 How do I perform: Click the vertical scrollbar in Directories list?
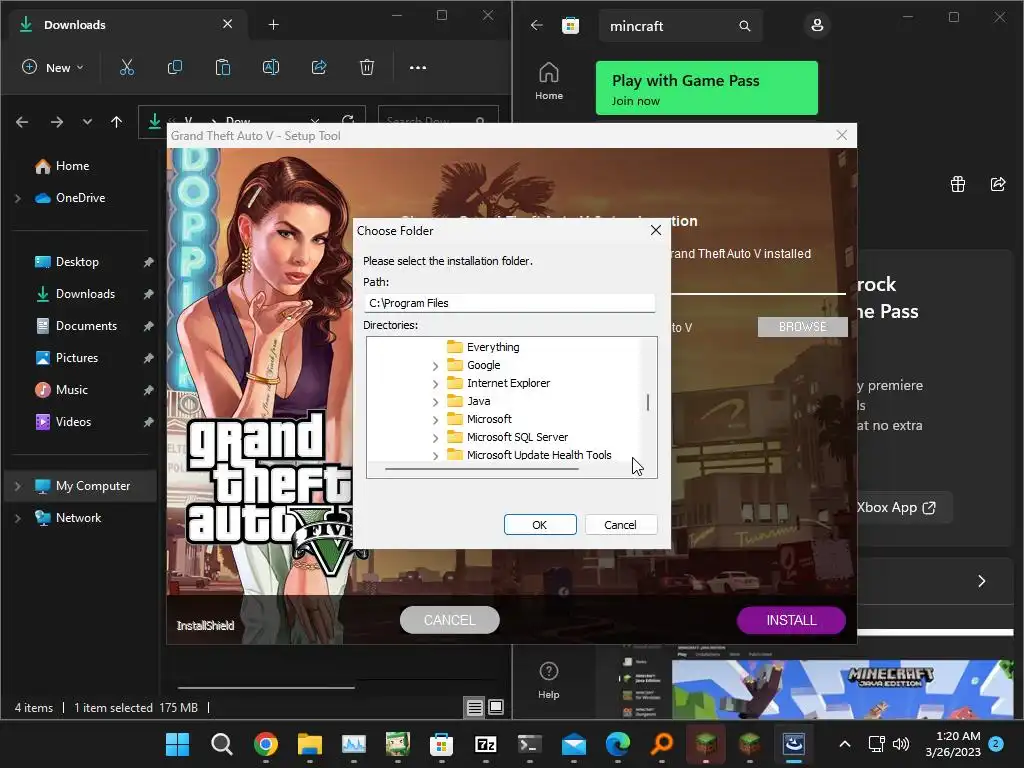click(x=648, y=401)
